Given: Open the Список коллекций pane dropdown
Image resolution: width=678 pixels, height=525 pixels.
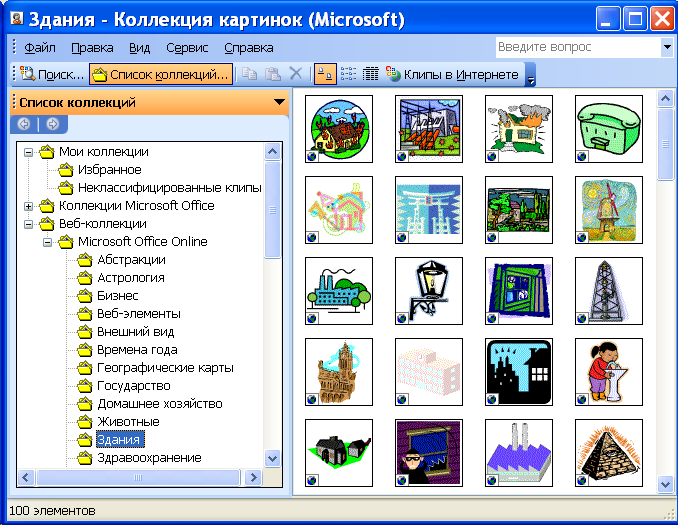Looking at the screenshot, I should (279, 102).
